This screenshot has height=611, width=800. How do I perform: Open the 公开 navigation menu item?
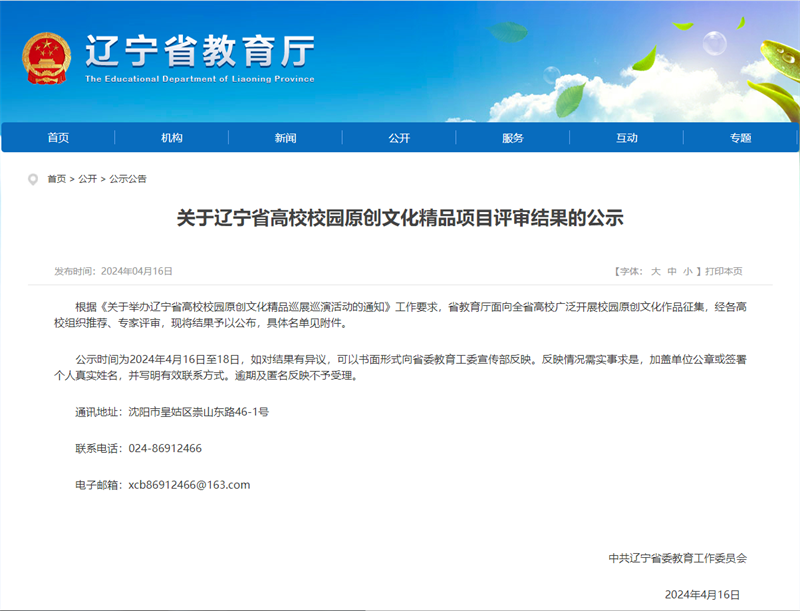(399, 138)
